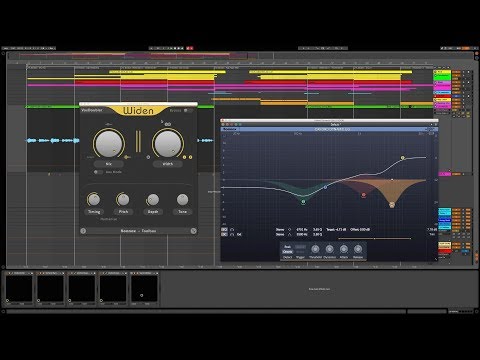Click the Tone label button
Viewport: 480px width, 360px height.
(182, 212)
